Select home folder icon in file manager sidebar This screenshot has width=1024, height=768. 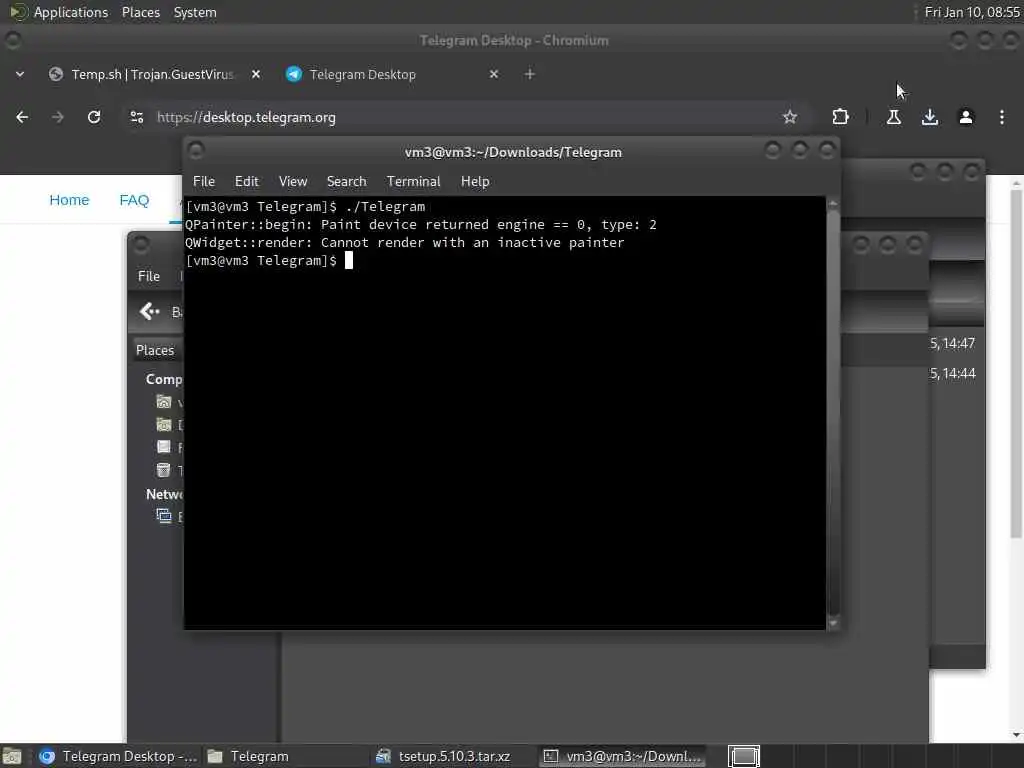point(164,402)
